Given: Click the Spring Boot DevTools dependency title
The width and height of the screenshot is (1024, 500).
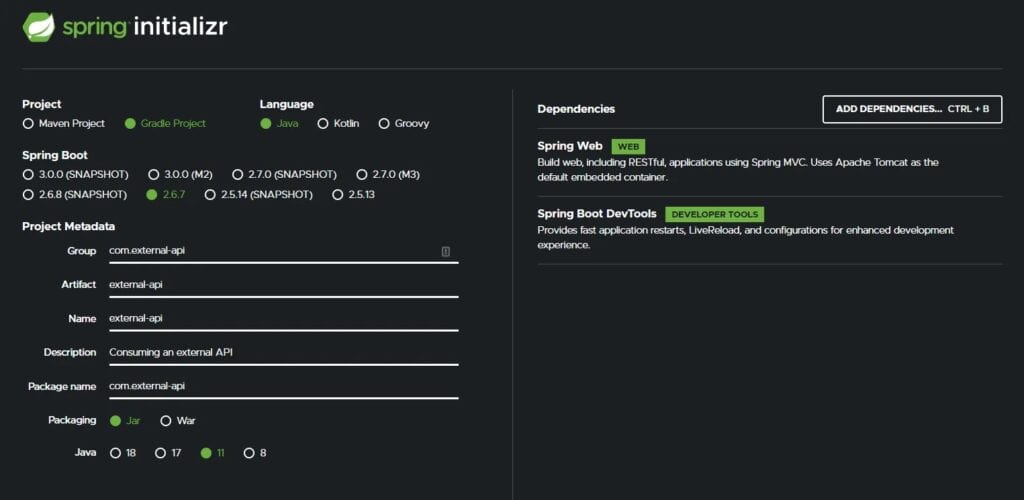Looking at the screenshot, I should coord(597,214).
